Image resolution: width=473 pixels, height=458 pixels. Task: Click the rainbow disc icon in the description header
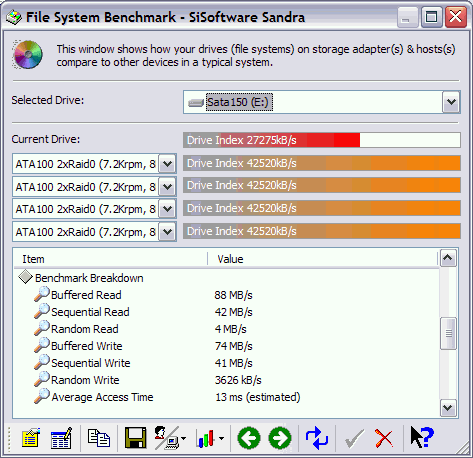point(28,55)
